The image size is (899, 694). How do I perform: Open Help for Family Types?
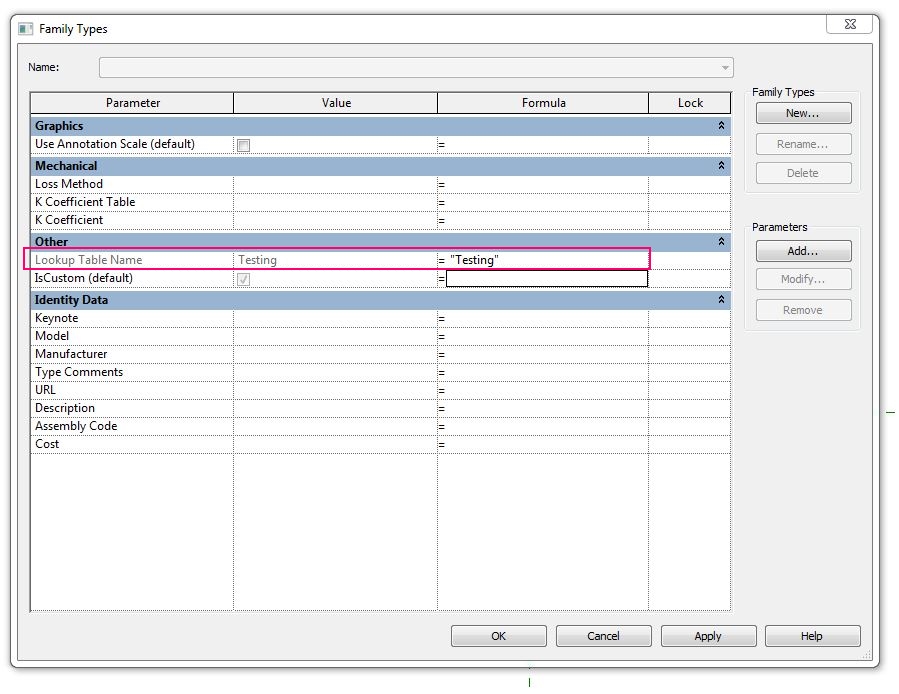tap(812, 635)
